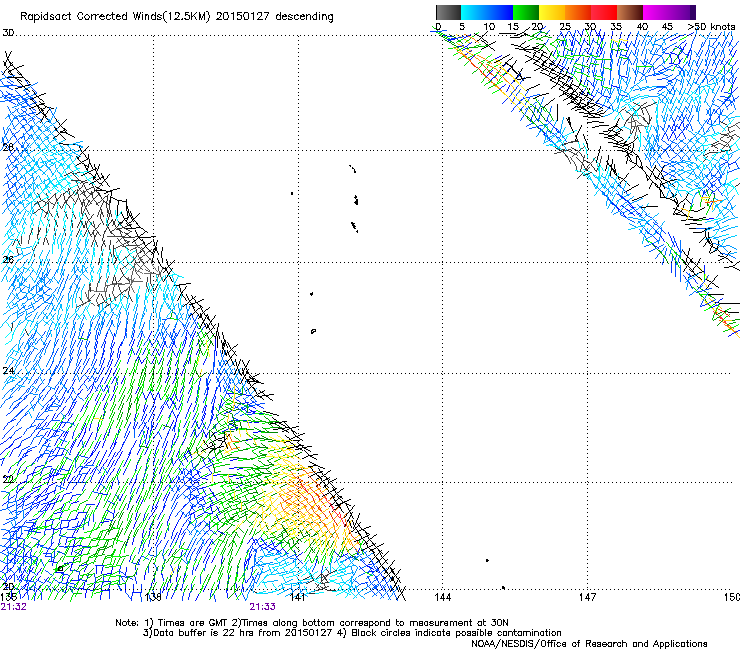Click the note line 'Times are GMT'

pos(193,623)
